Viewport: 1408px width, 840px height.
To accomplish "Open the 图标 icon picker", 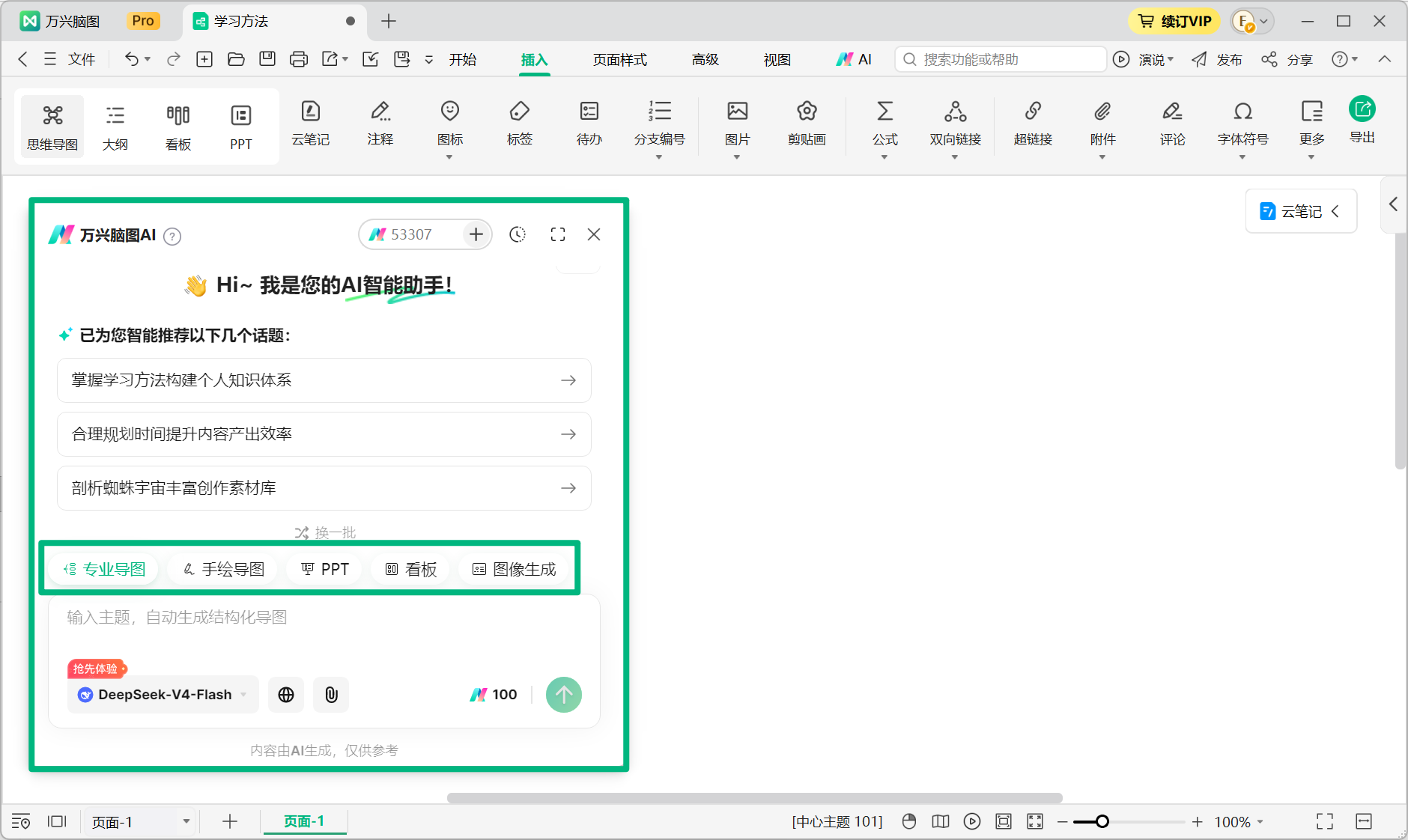I will click(x=449, y=129).
